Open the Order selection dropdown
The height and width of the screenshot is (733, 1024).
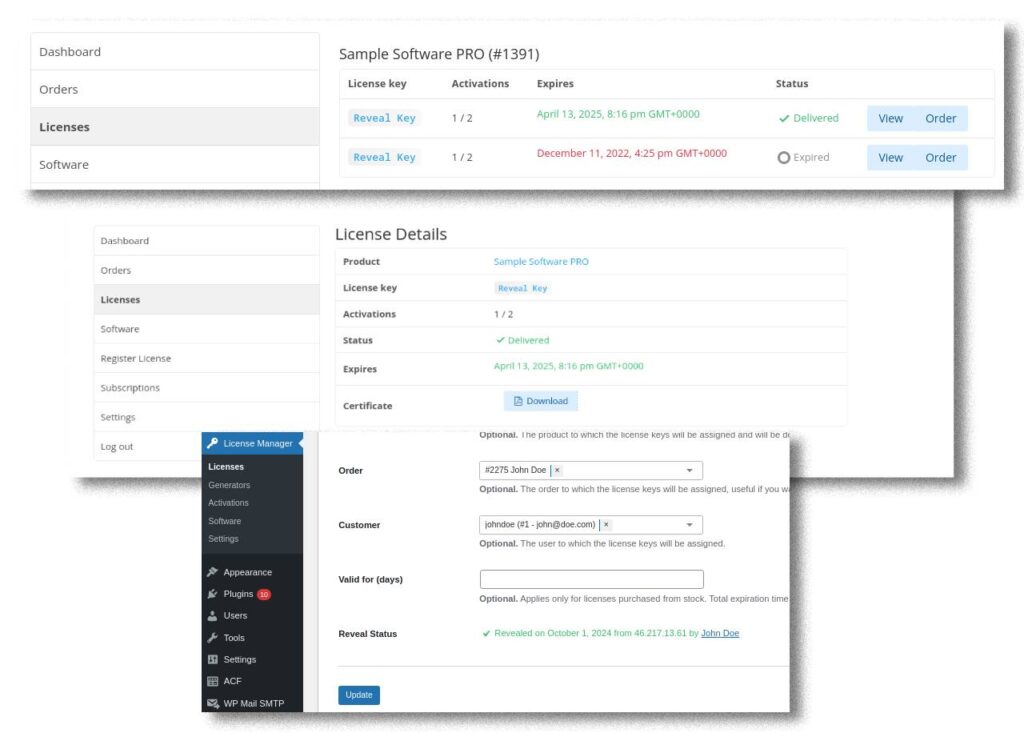(x=690, y=470)
